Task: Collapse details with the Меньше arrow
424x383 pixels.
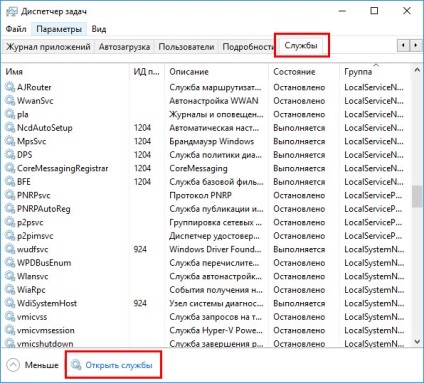Action: (x=13, y=365)
